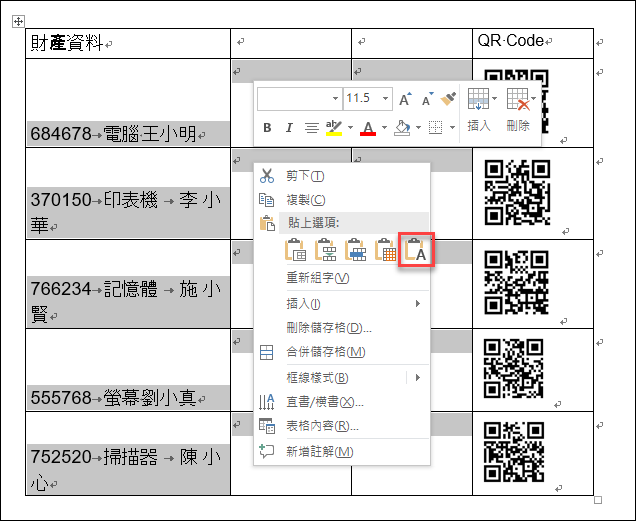Click the shading paint bucket icon
Screen dimensions: 636x521
click(402, 128)
